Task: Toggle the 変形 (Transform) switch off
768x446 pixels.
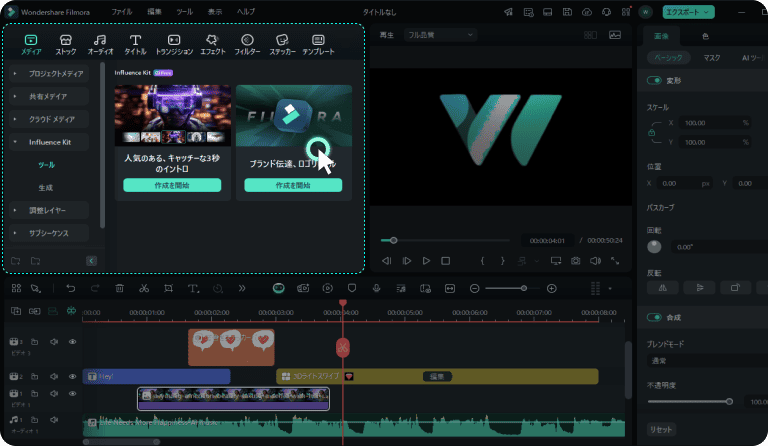Action: point(656,80)
